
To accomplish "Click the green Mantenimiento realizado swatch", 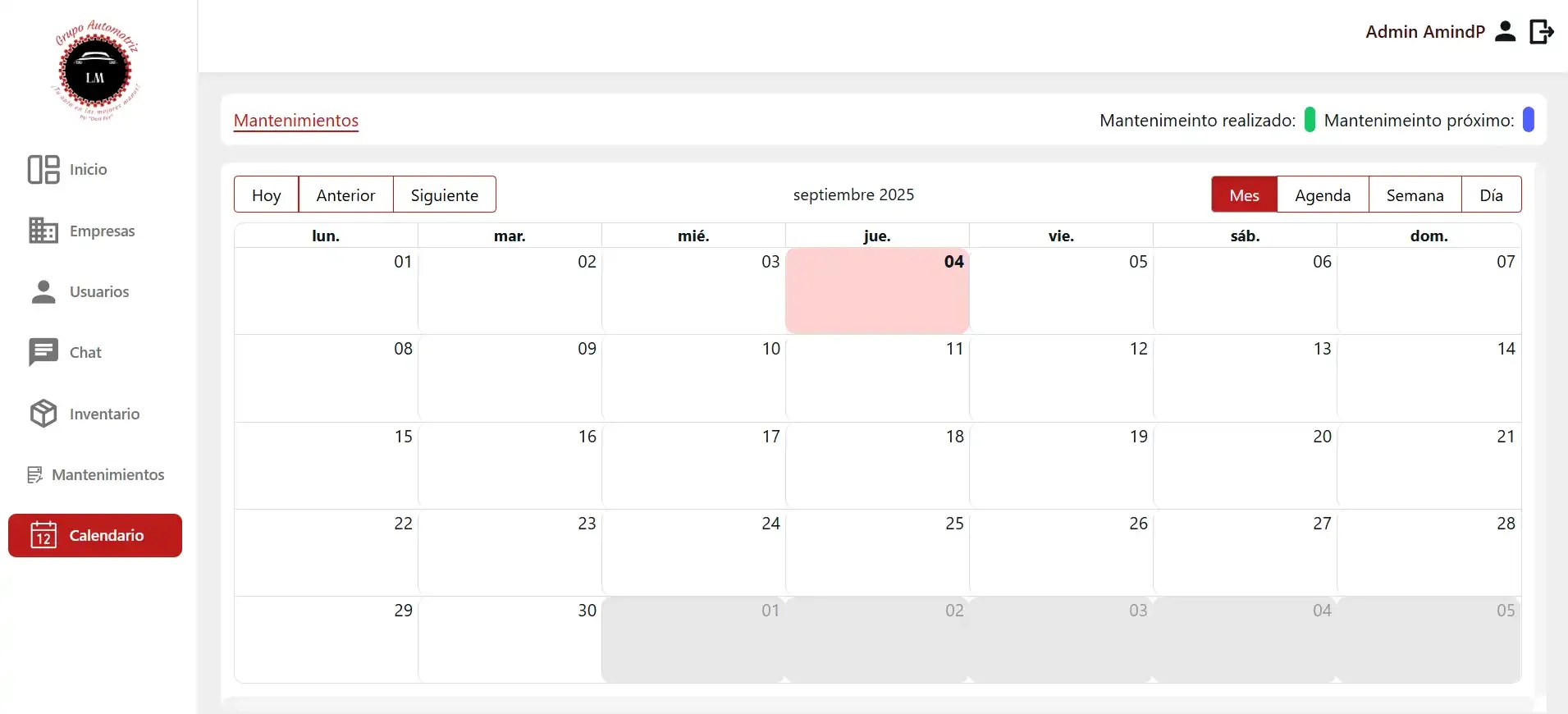I will pos(1310,120).
